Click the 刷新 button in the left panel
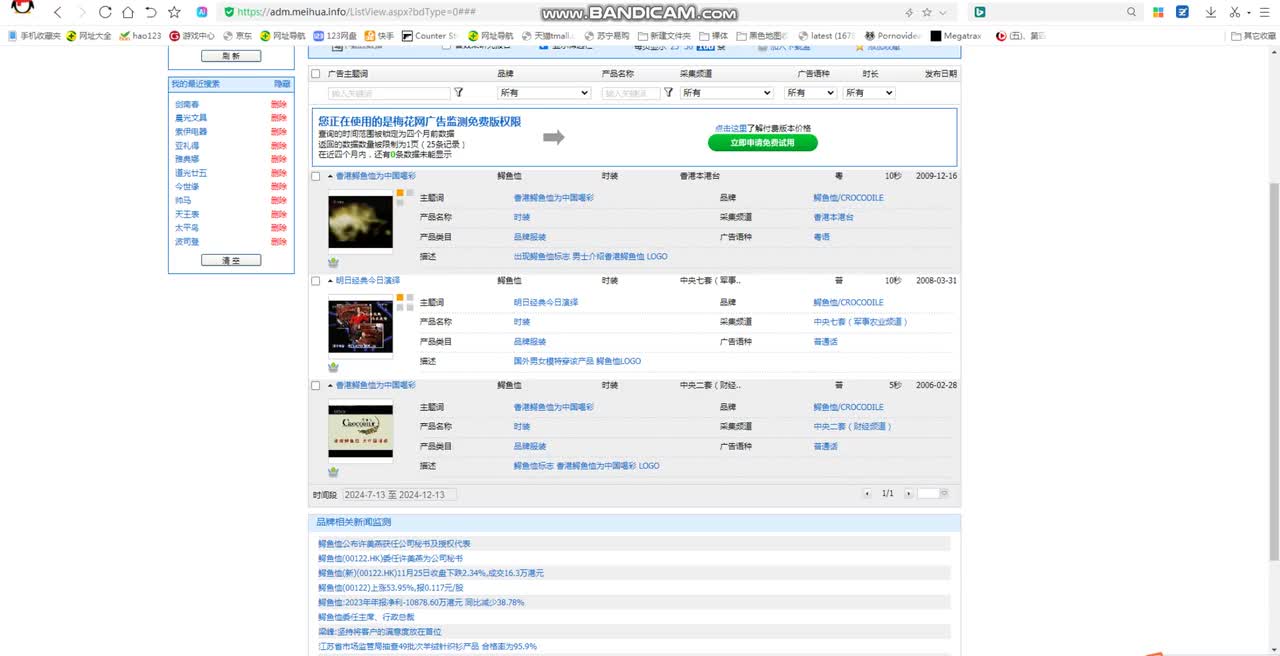Image resolution: width=1280 pixels, height=656 pixels. (x=231, y=56)
